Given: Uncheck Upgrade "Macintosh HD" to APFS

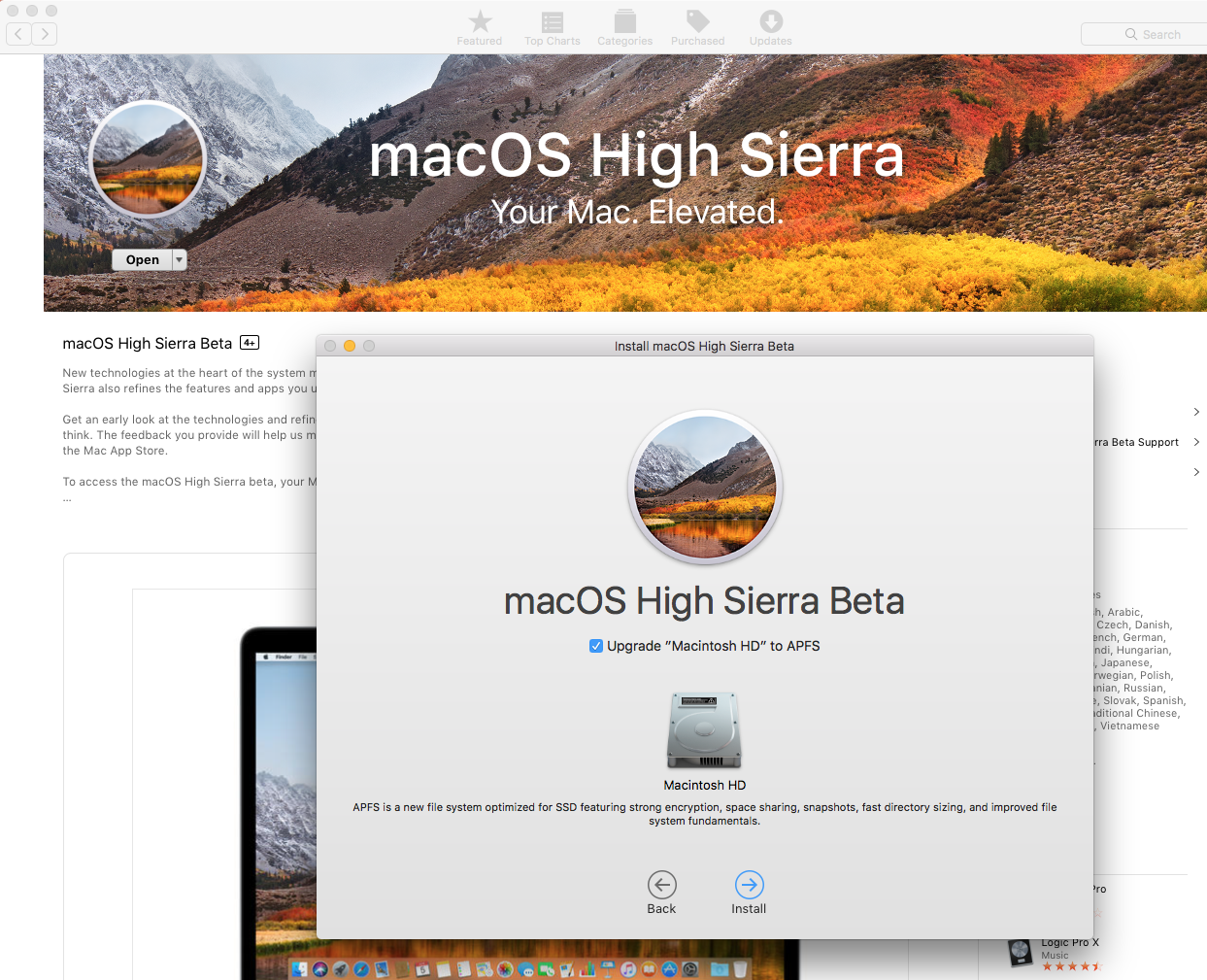Looking at the screenshot, I should point(596,646).
